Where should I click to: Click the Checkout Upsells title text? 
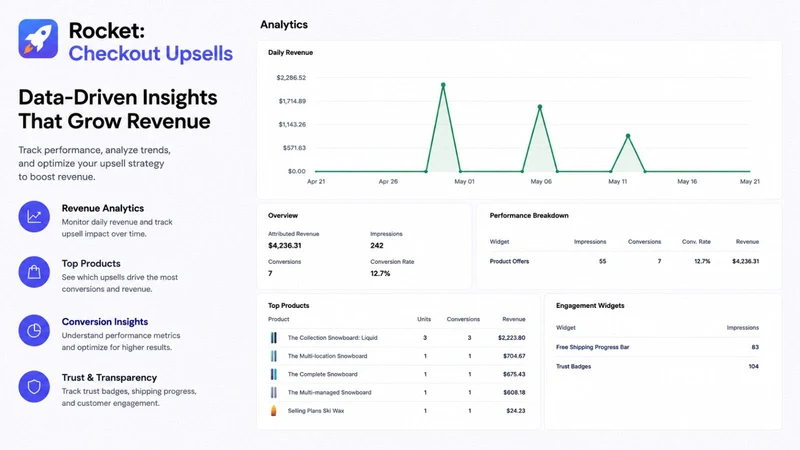pos(151,54)
